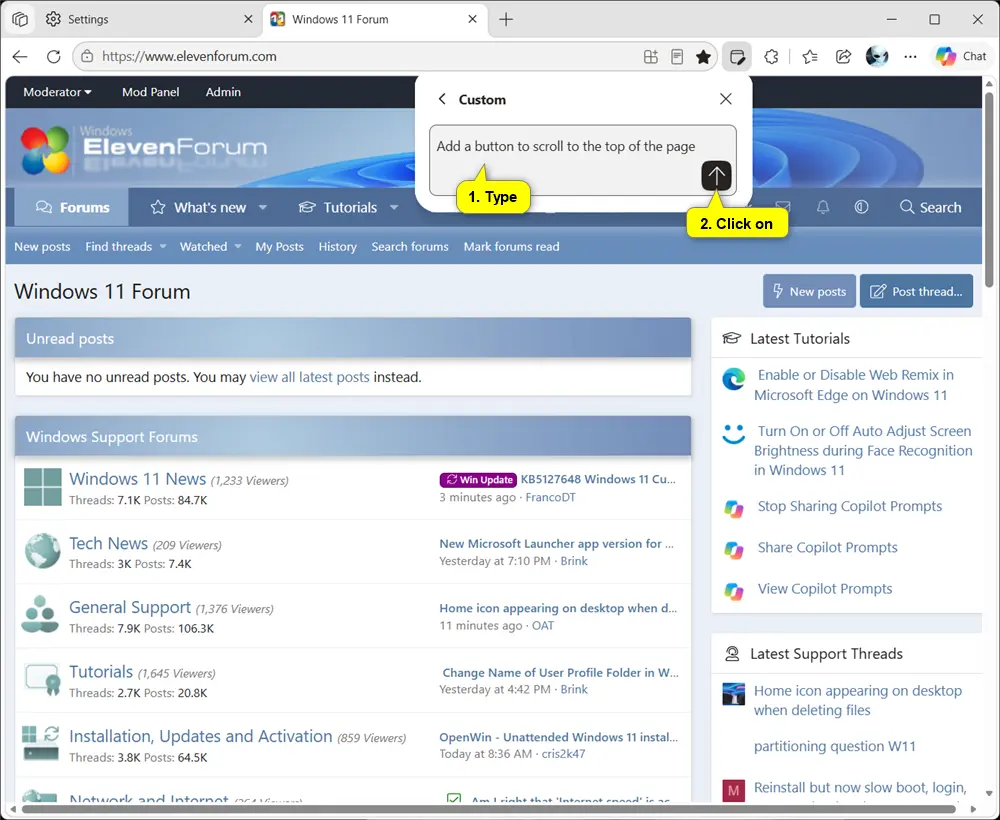The image size is (1000, 820).
Task: Click the browser Back arrow
Action: tap(20, 56)
